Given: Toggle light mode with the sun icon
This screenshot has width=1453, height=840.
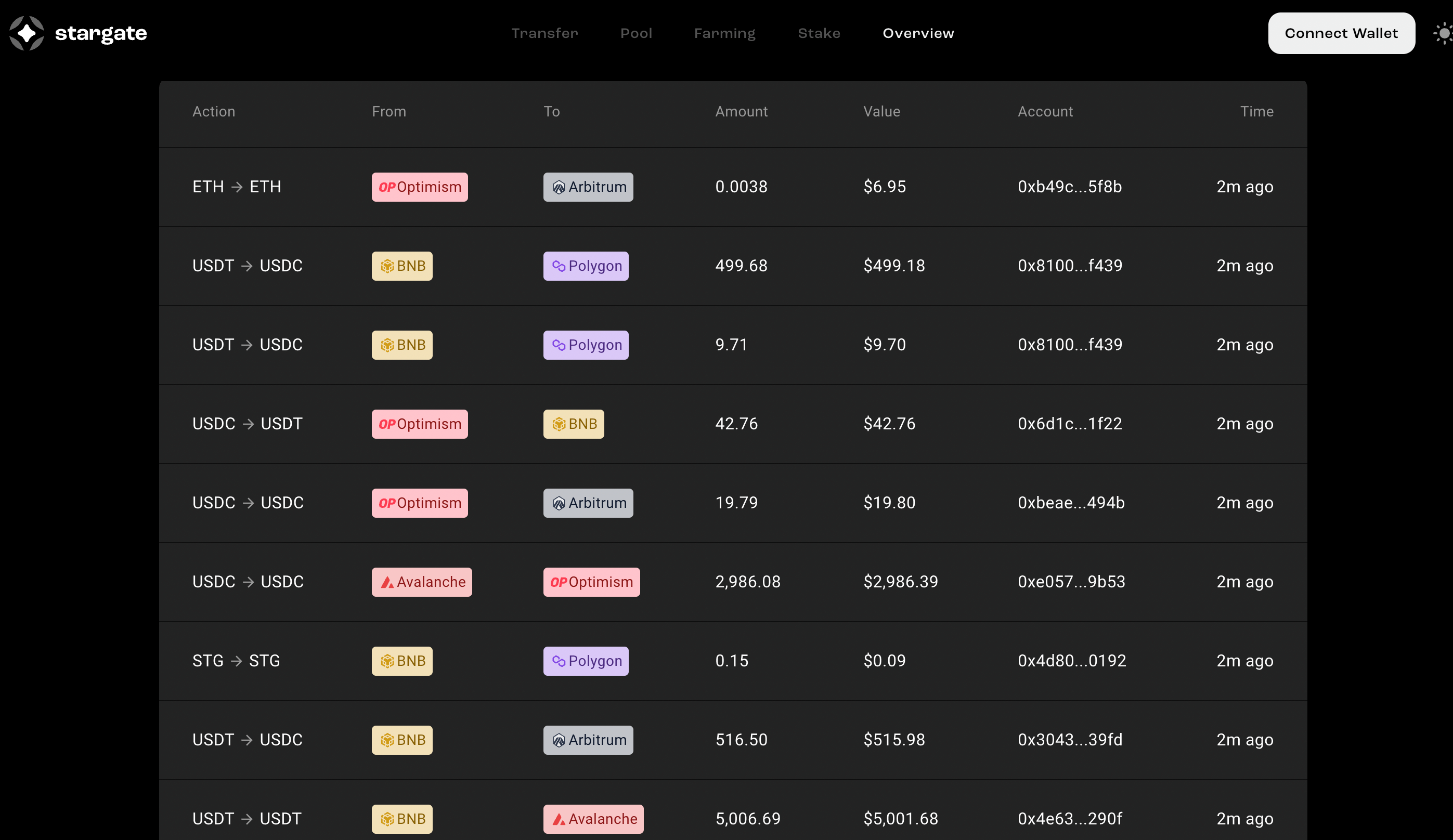Looking at the screenshot, I should 1443,33.
